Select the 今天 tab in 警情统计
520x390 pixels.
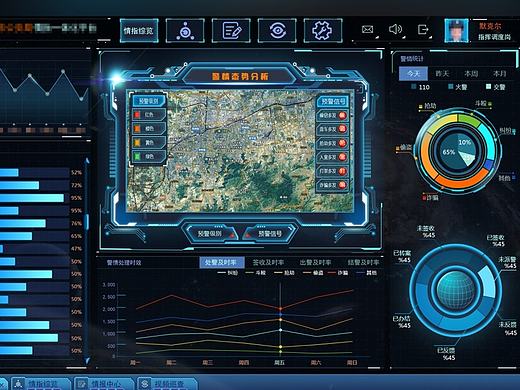(413, 73)
